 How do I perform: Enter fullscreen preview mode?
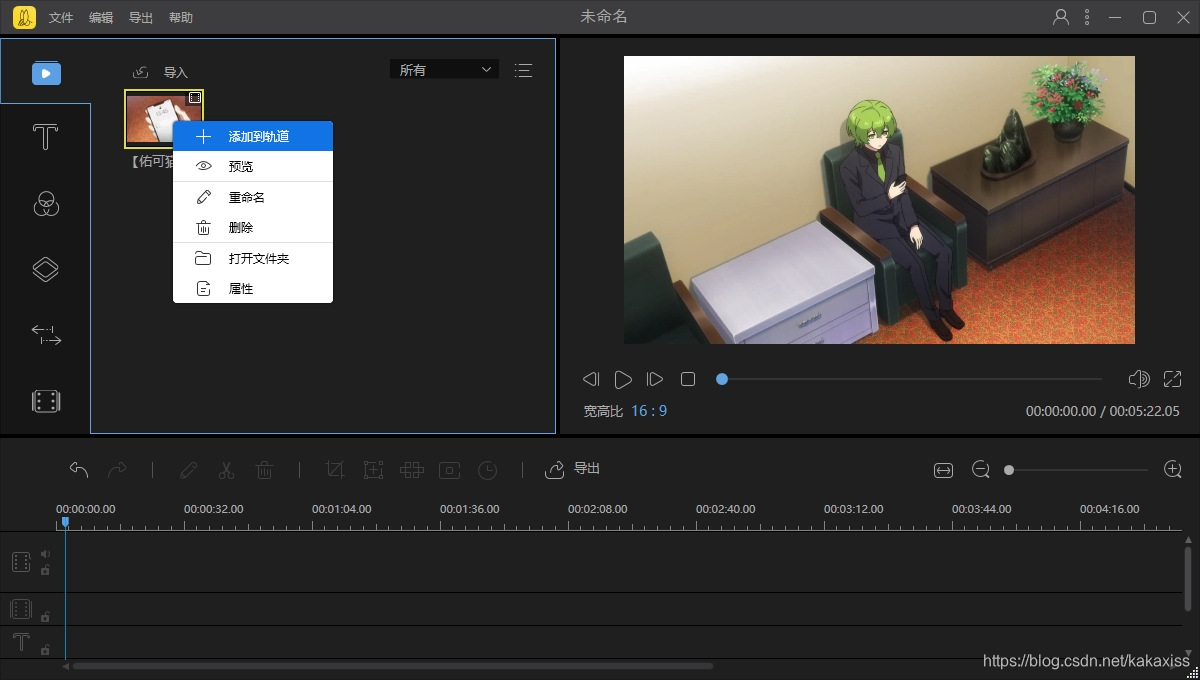(x=1173, y=379)
